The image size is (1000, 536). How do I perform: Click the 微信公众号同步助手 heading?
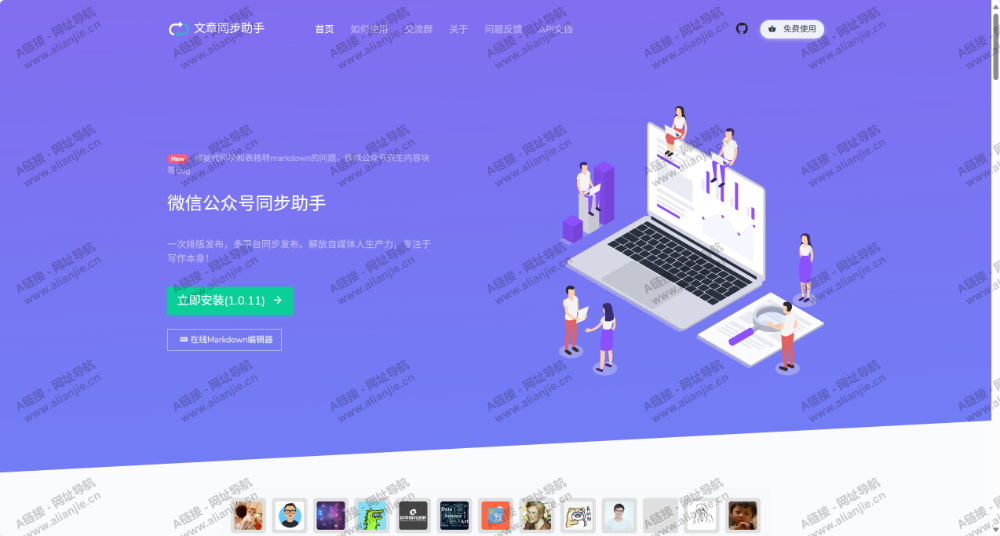pos(247,204)
